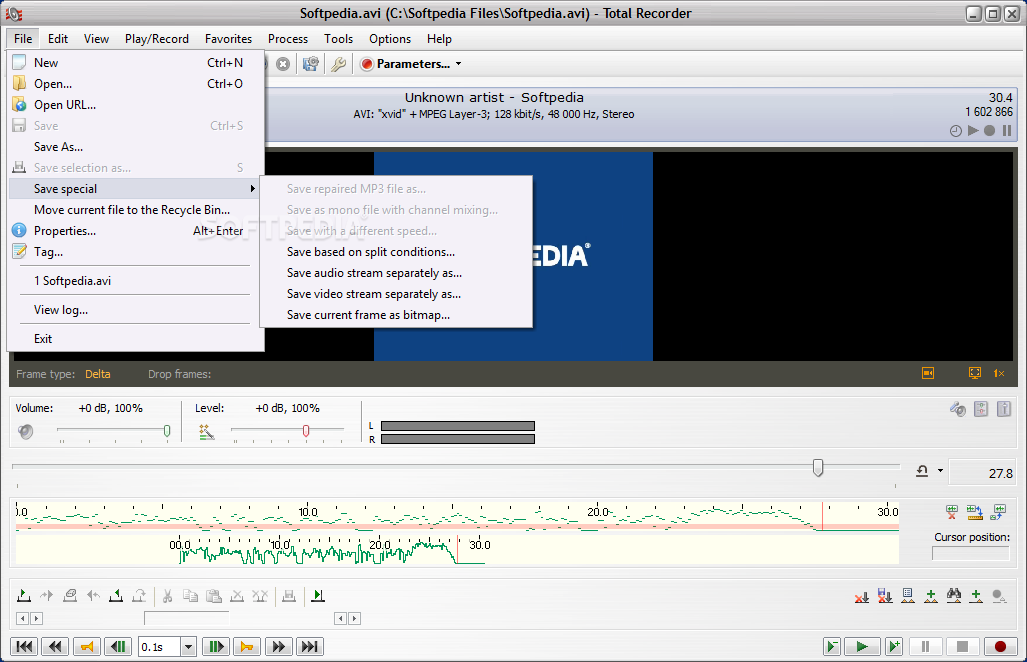The width and height of the screenshot is (1027, 662).
Task: Jump to end with skip-to-end button
Action: pyautogui.click(x=309, y=646)
